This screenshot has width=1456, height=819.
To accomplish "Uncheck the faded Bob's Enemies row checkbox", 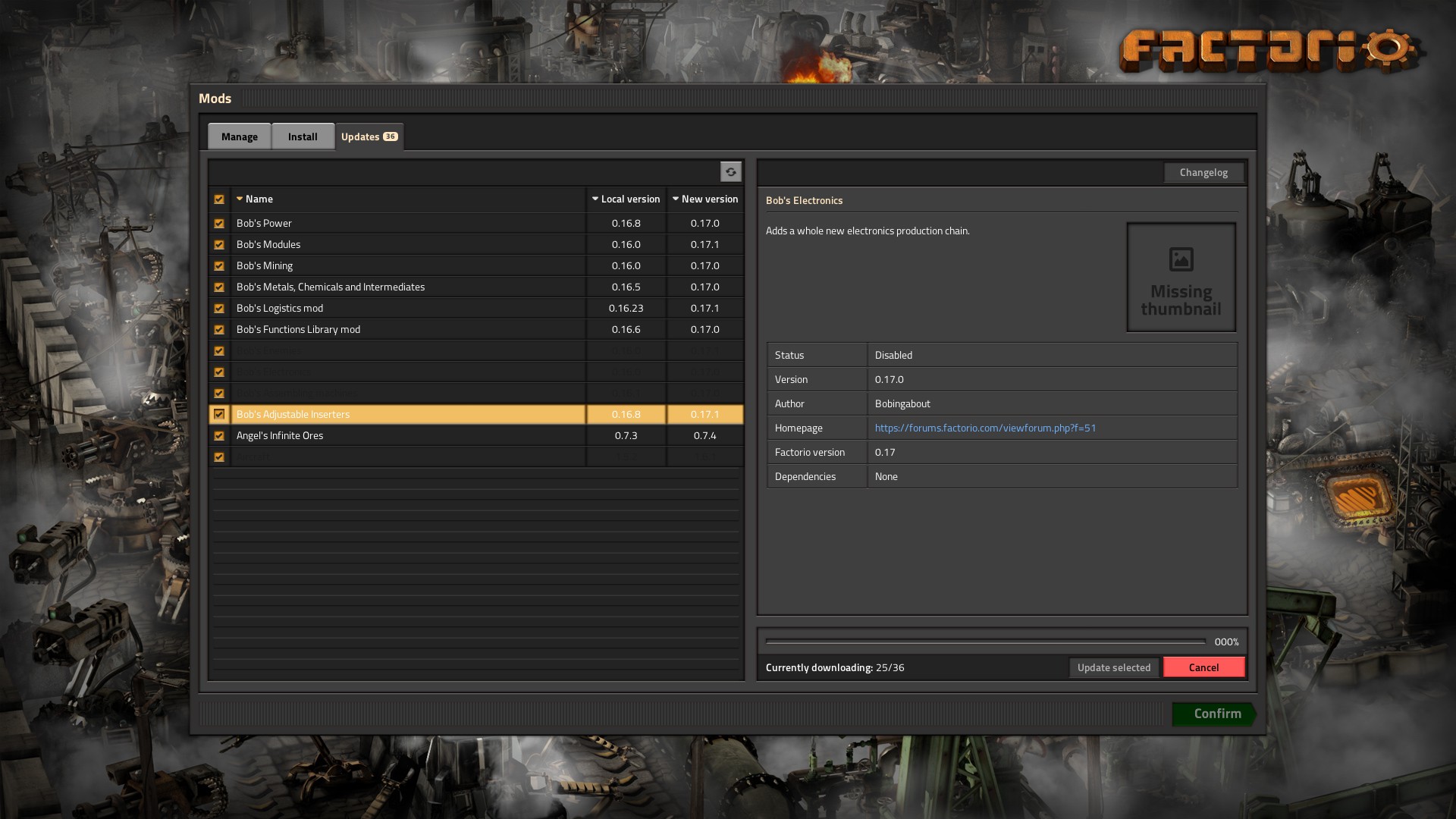I will click(219, 351).
